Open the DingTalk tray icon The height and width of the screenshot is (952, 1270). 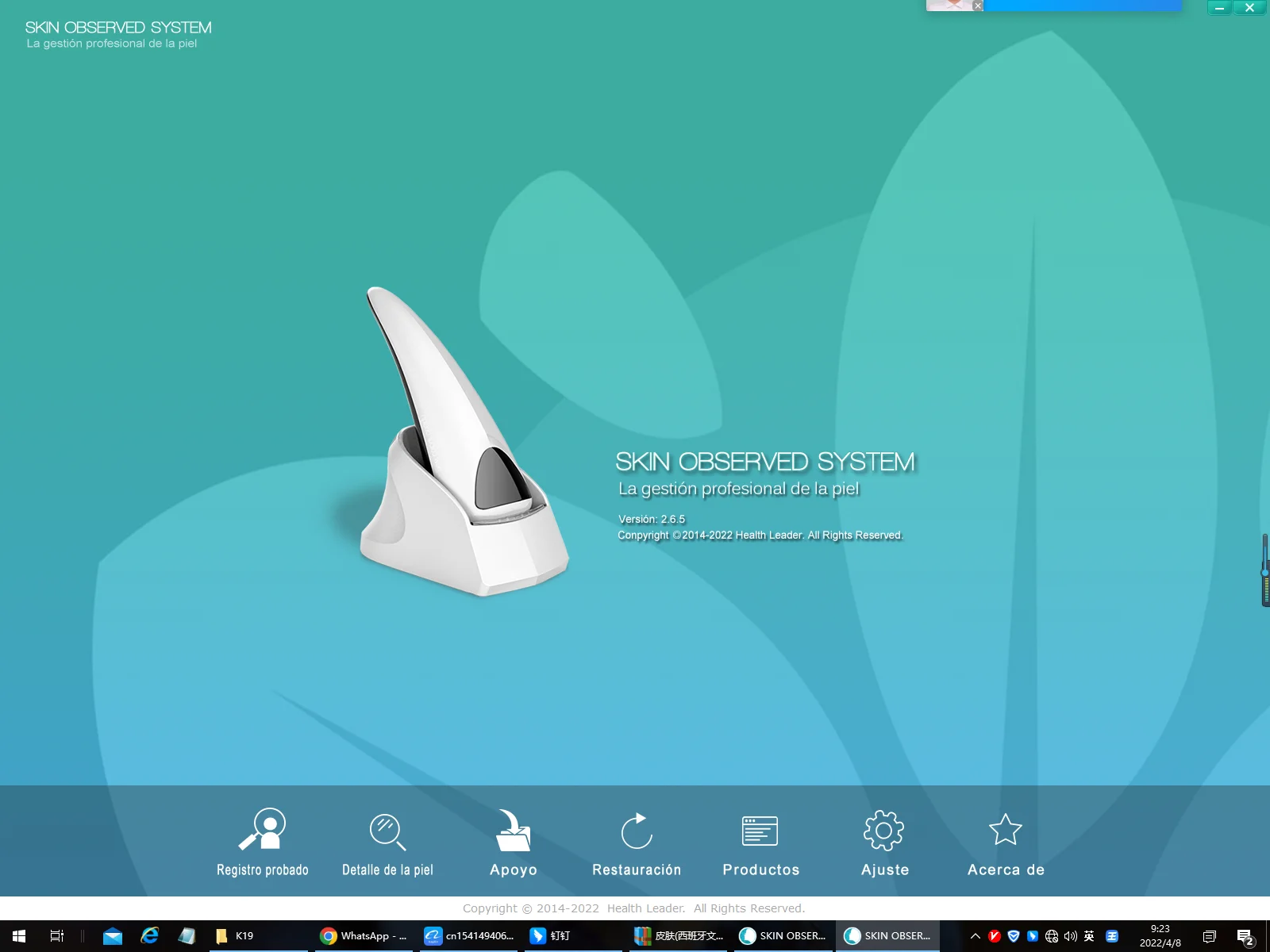click(x=1033, y=936)
